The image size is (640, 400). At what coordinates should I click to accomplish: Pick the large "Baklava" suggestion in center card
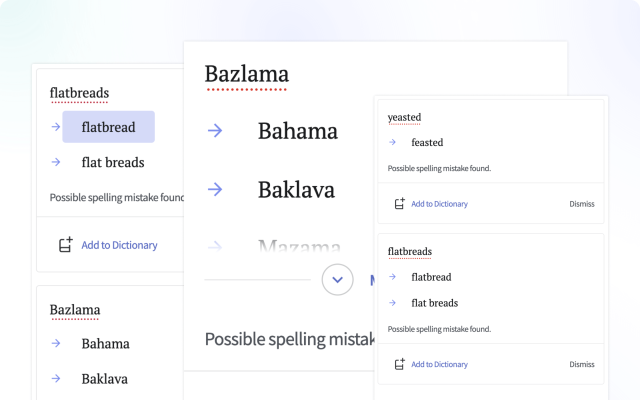[296, 189]
